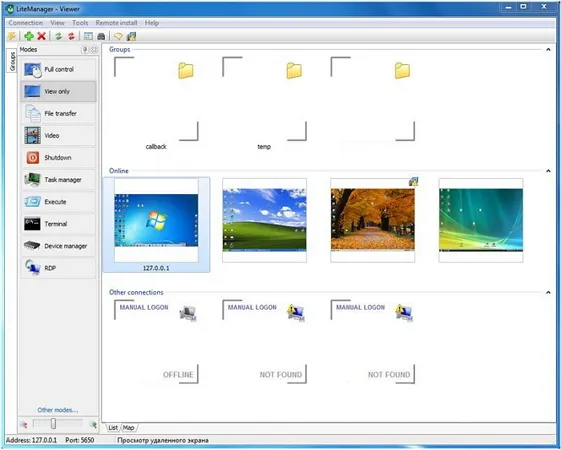Viewport: 561px width, 450px height.
Task: Select the 127.0.0.1 Windows 7 thumbnail
Action: click(156, 225)
